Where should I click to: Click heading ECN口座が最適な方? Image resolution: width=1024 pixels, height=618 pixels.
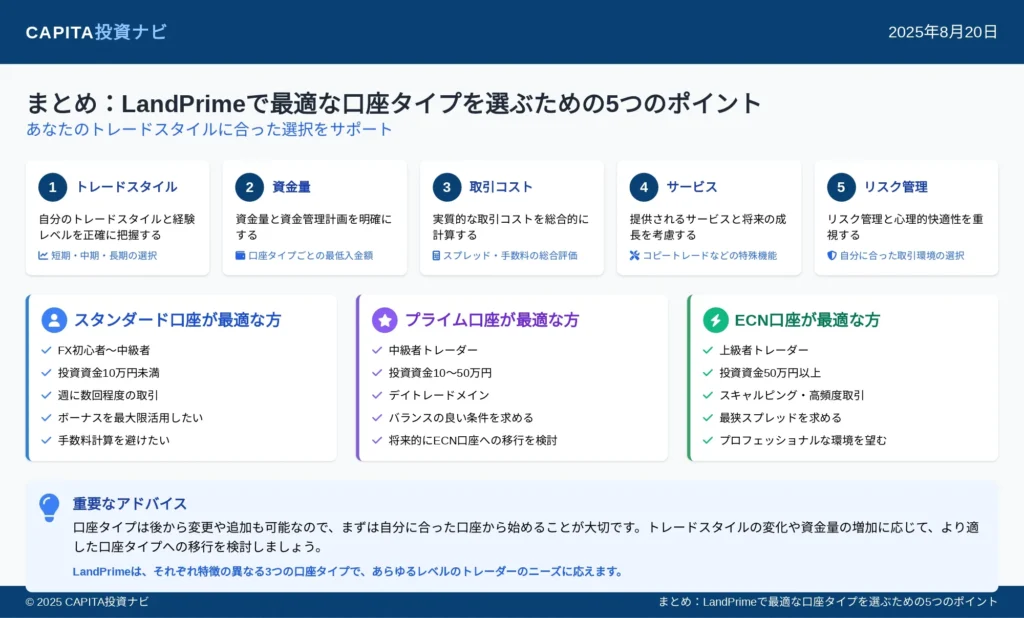click(x=807, y=320)
